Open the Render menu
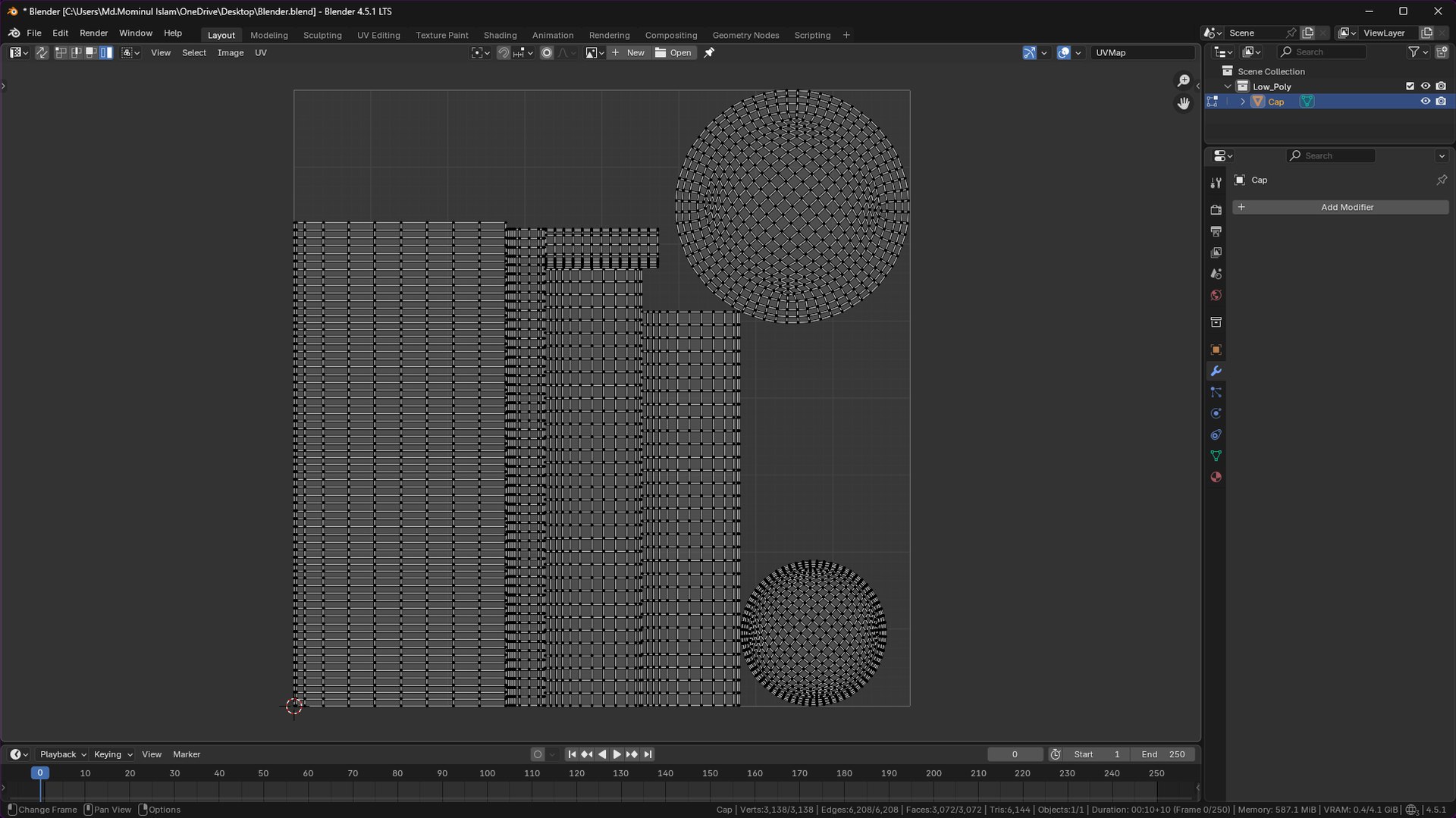This screenshot has width=1456, height=818. pos(93,33)
